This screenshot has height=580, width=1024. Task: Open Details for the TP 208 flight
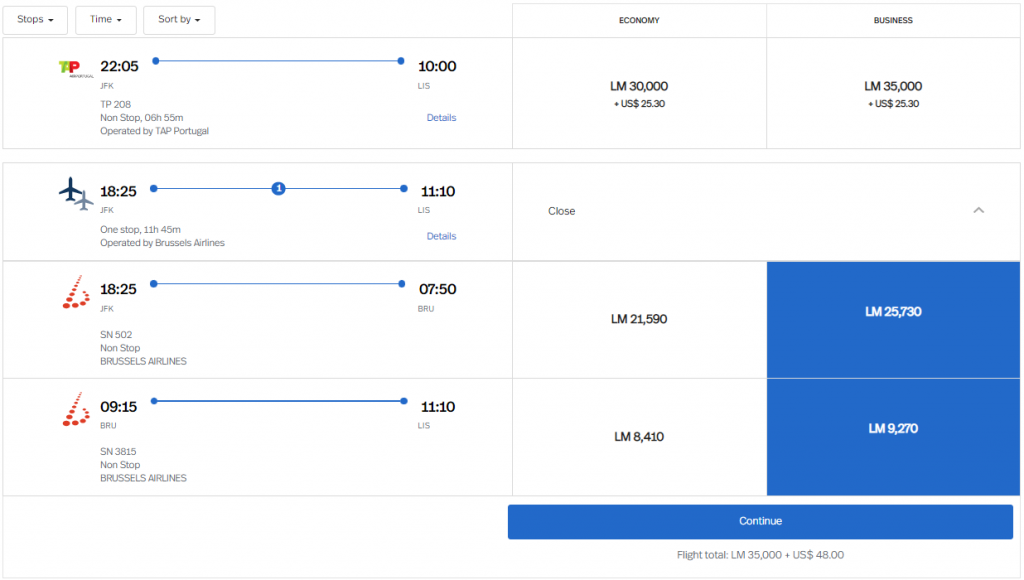(x=441, y=118)
